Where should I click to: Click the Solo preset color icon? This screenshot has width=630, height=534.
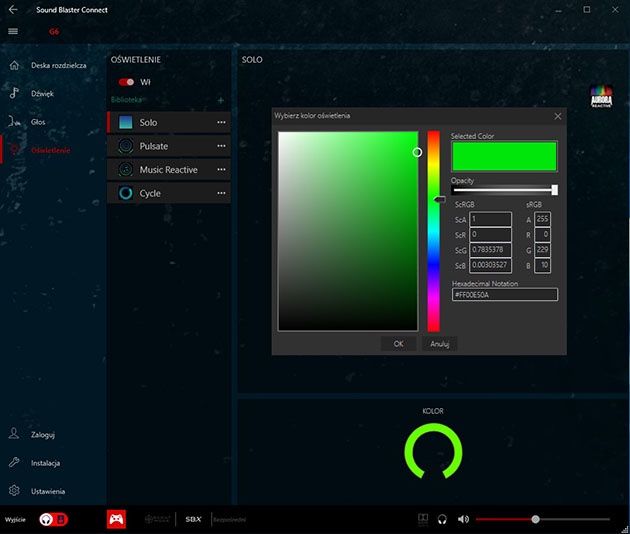click(126, 123)
